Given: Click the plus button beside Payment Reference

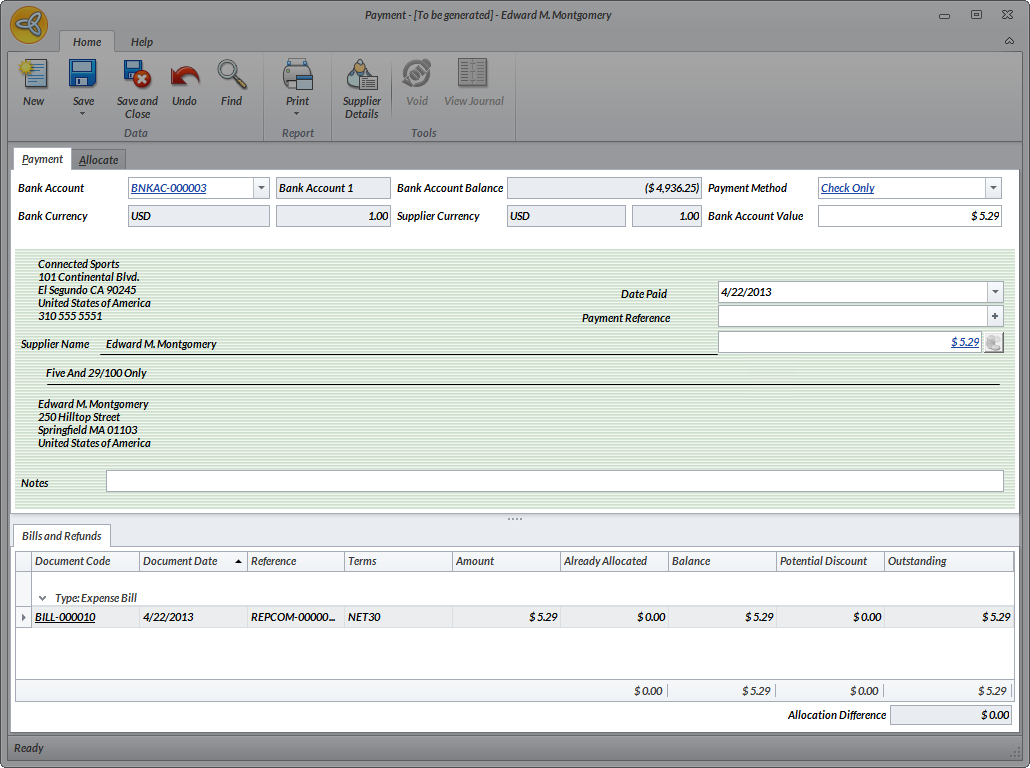Looking at the screenshot, I should click(995, 316).
